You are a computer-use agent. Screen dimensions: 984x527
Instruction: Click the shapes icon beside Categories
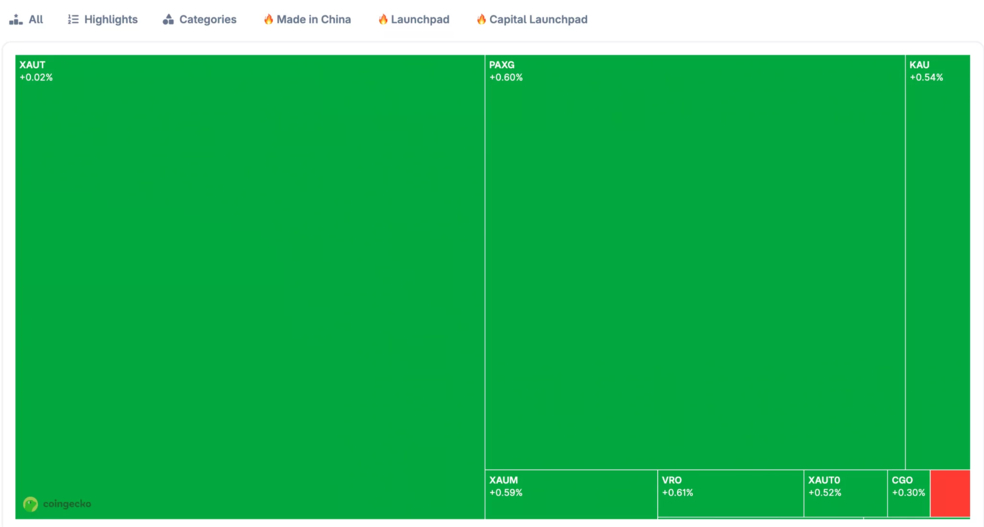(x=168, y=20)
